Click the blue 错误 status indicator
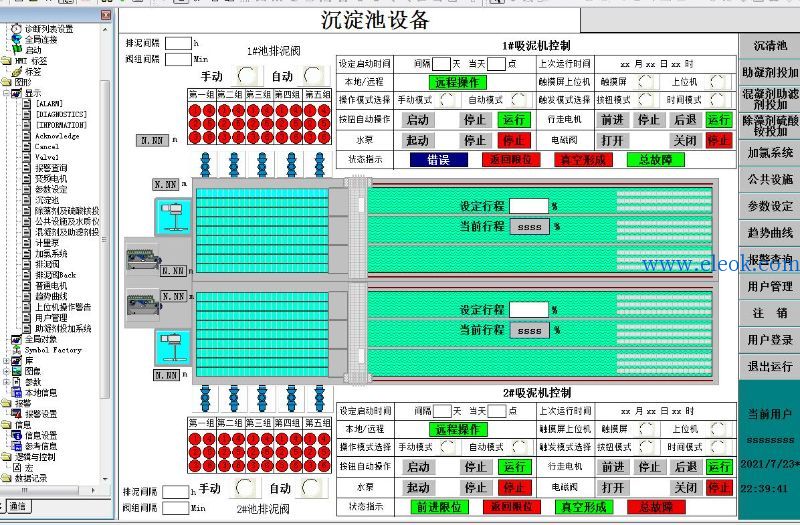 coord(439,160)
